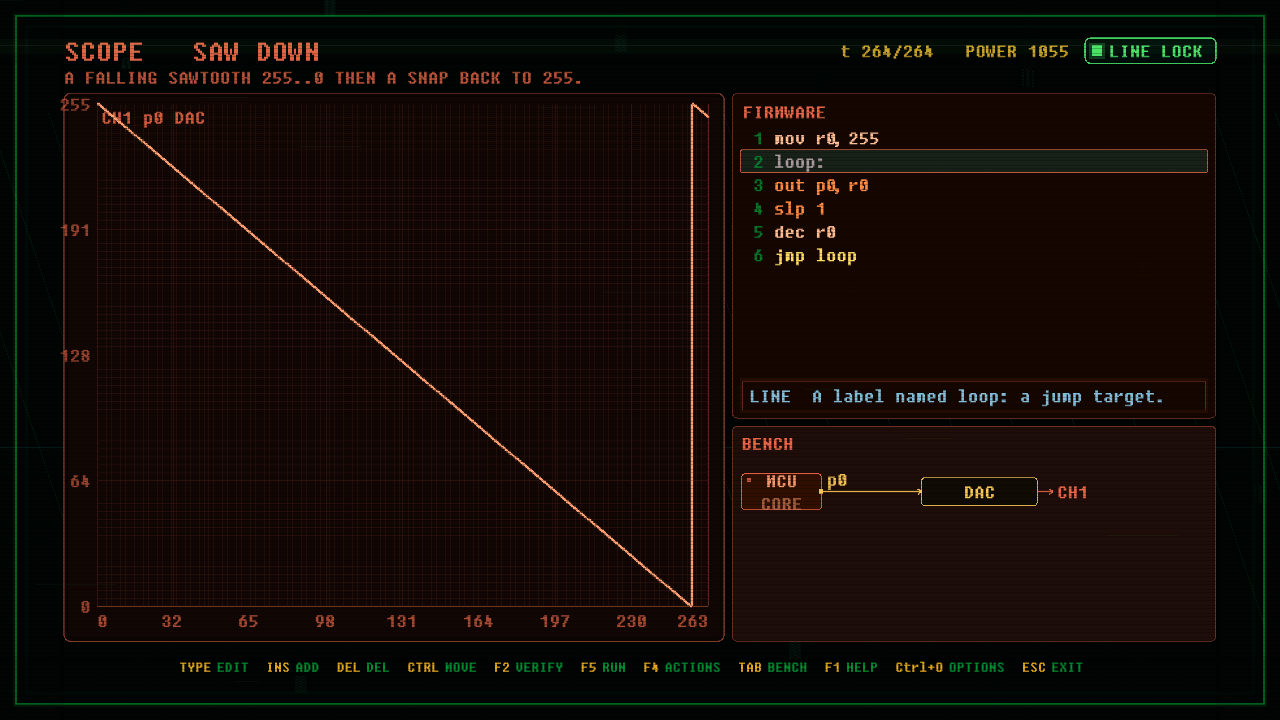
Task: Select firmware line out p0, r0
Action: (973, 186)
